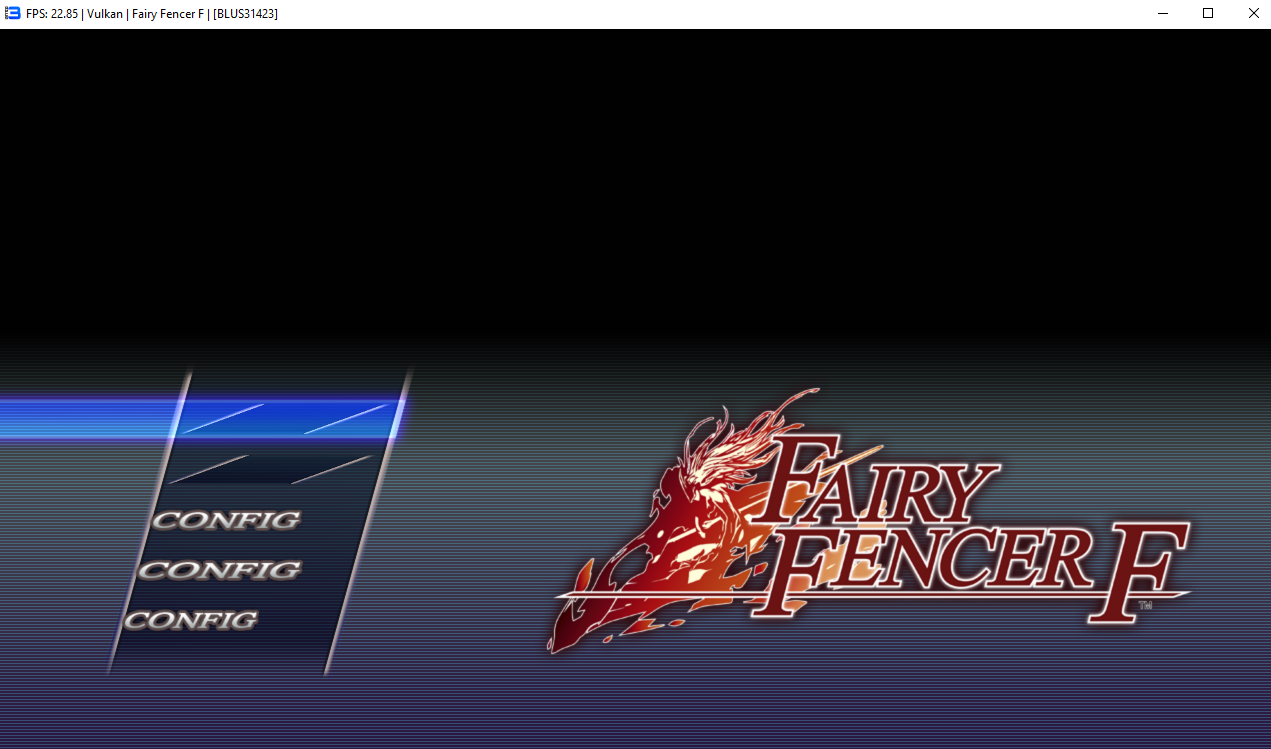Click the small TM trademark symbol by the logo
The width and height of the screenshot is (1271, 749).
[1145, 605]
